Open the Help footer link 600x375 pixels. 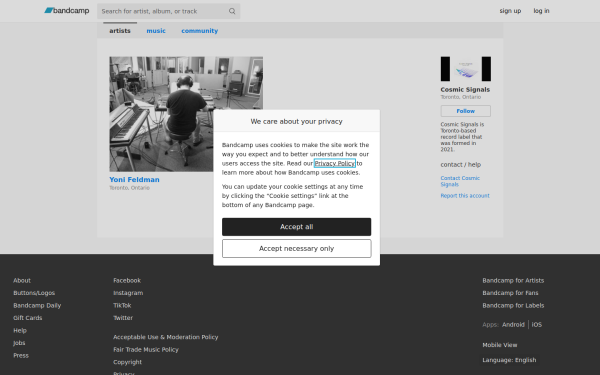coord(20,330)
